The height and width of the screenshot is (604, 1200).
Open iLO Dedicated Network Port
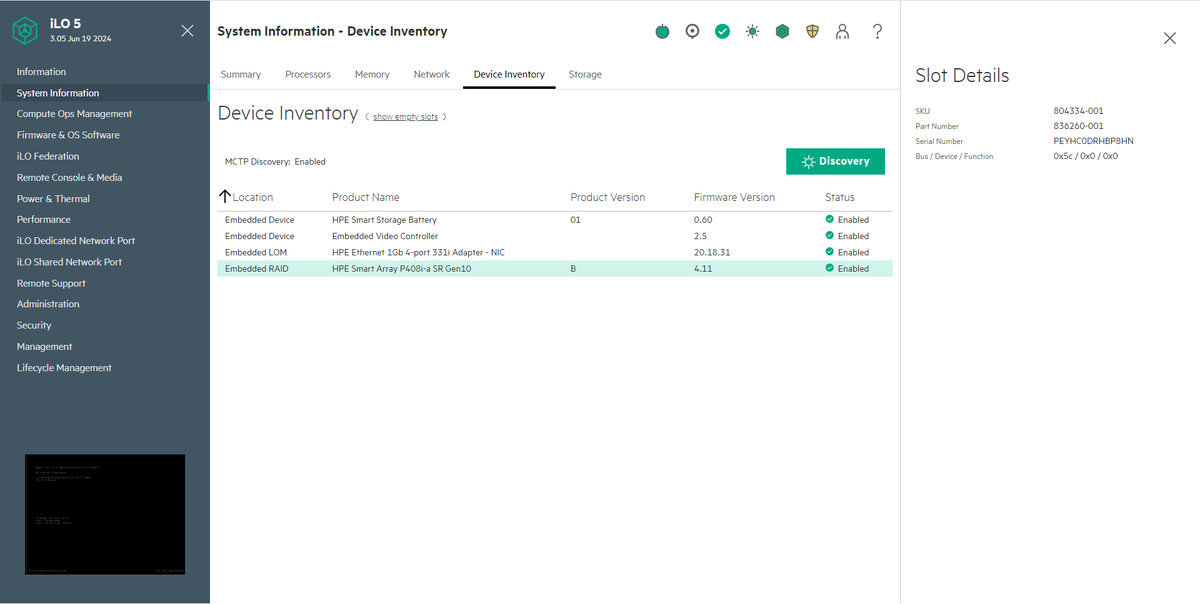[76, 241]
